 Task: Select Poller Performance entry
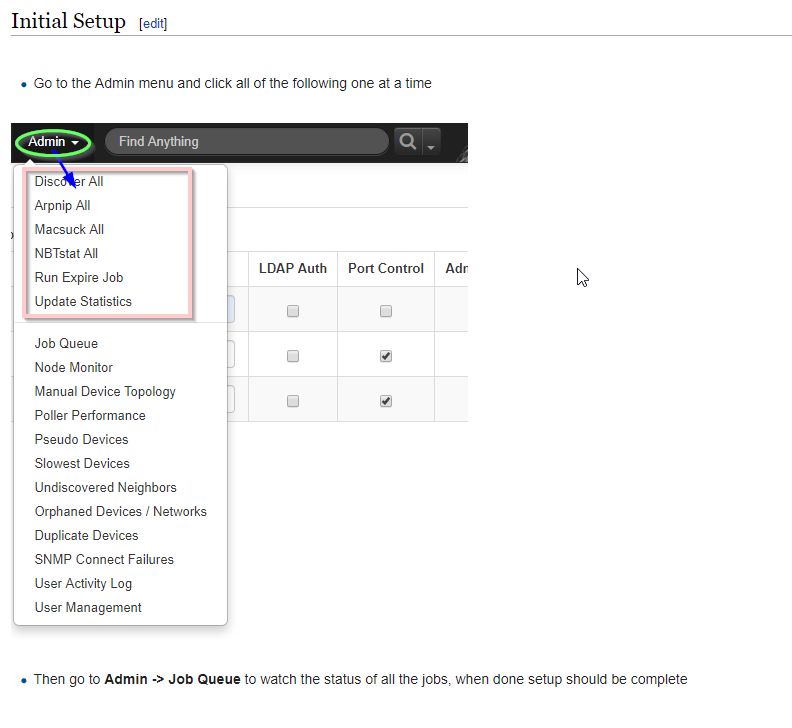(x=90, y=415)
